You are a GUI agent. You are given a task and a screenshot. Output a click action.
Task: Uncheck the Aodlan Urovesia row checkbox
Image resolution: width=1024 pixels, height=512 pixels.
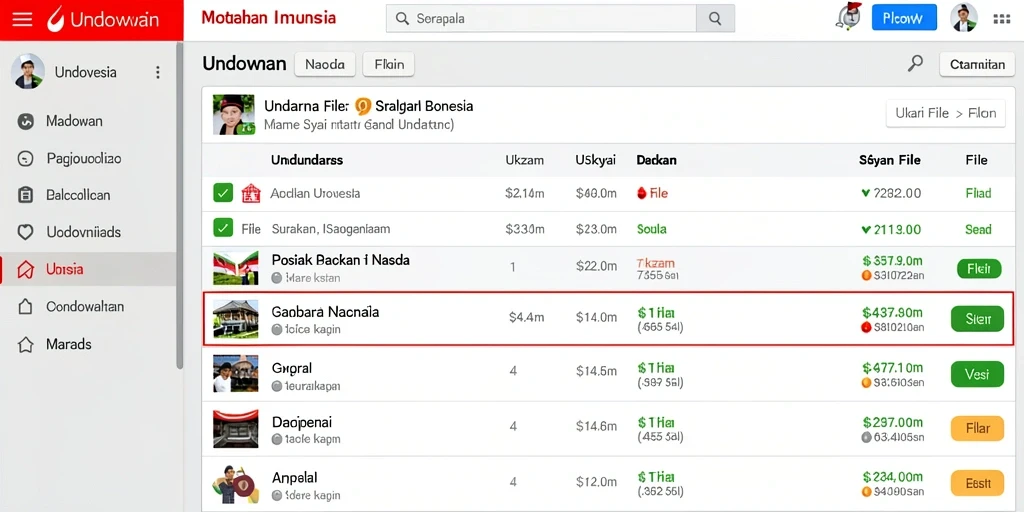223,193
